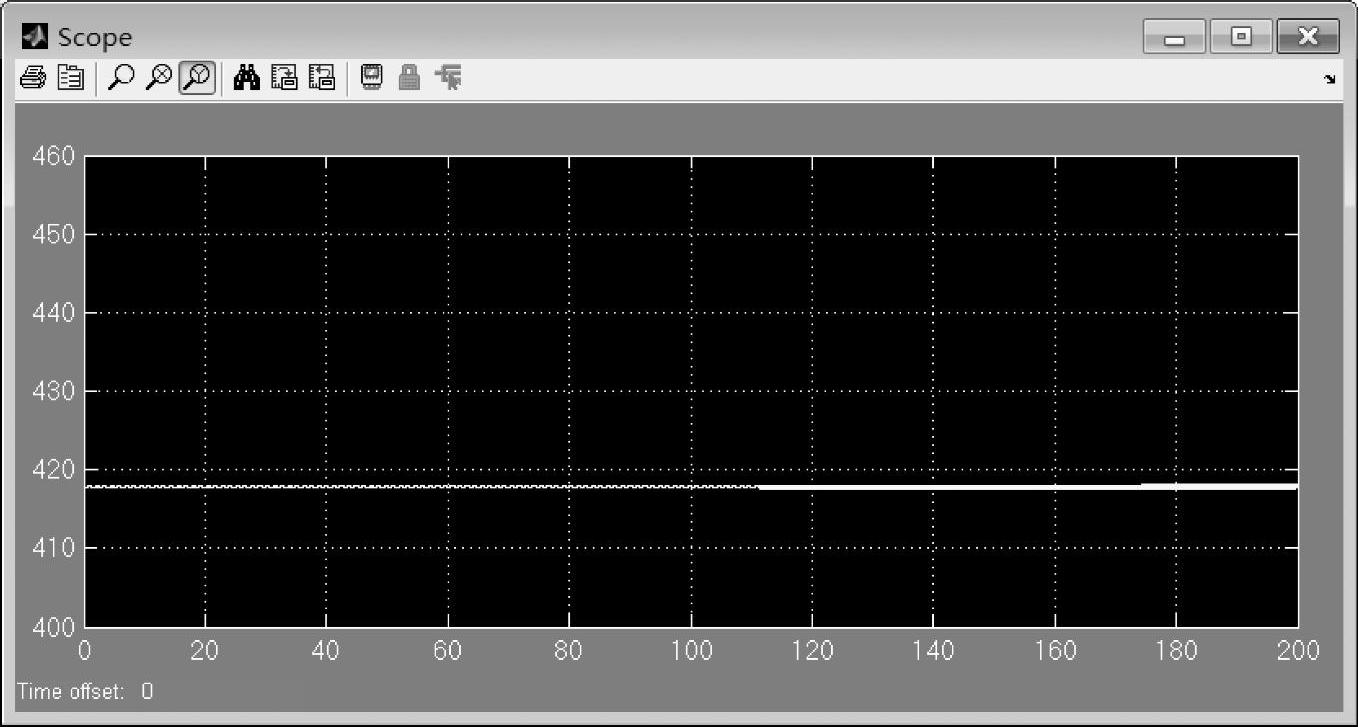Click the y-axis label 430
The width and height of the screenshot is (1358, 727).
click(x=54, y=391)
